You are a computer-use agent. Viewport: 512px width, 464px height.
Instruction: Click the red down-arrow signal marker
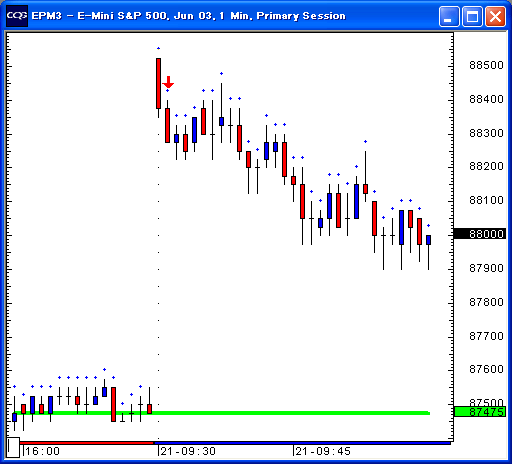(168, 82)
